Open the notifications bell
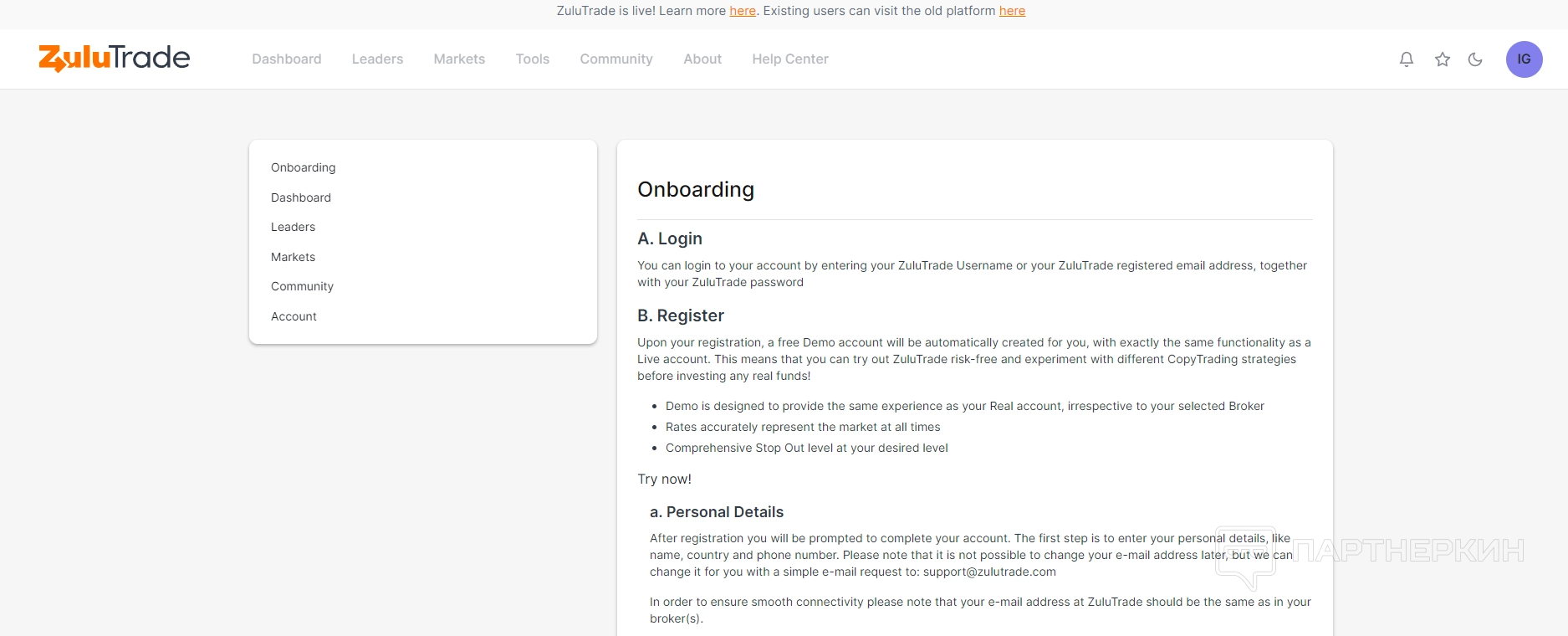 pyautogui.click(x=1407, y=59)
